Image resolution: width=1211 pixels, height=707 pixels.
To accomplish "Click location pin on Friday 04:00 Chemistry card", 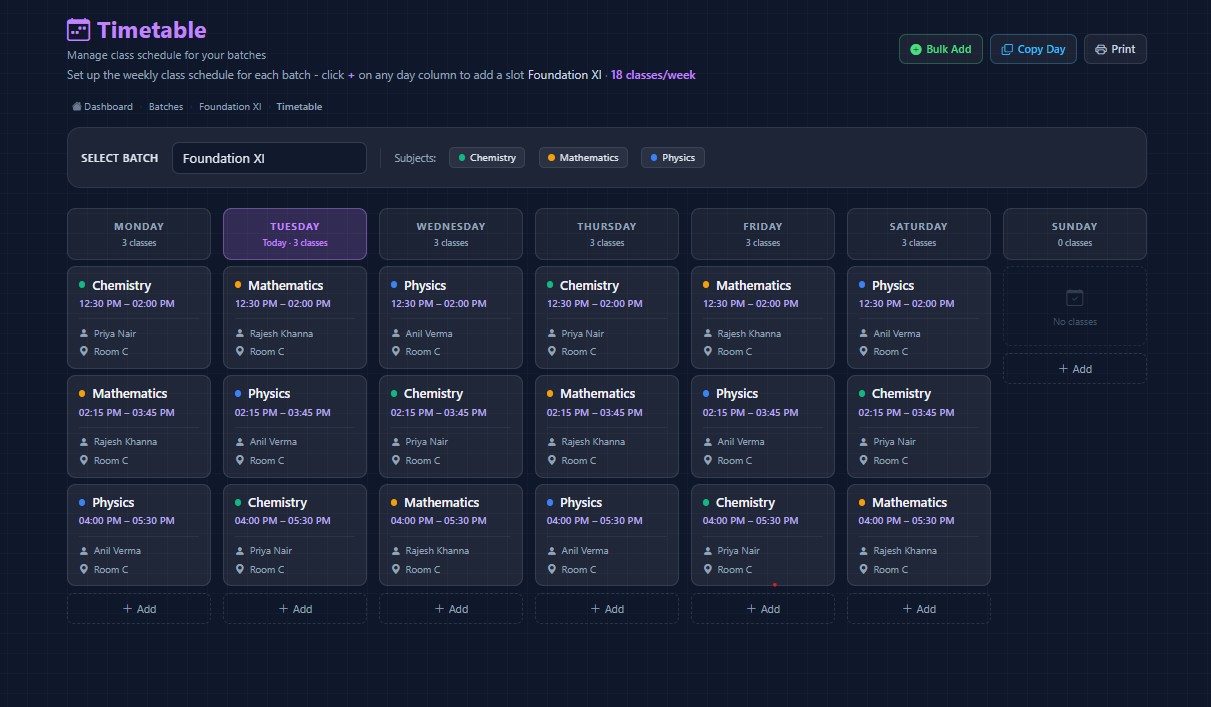I will tap(708, 570).
